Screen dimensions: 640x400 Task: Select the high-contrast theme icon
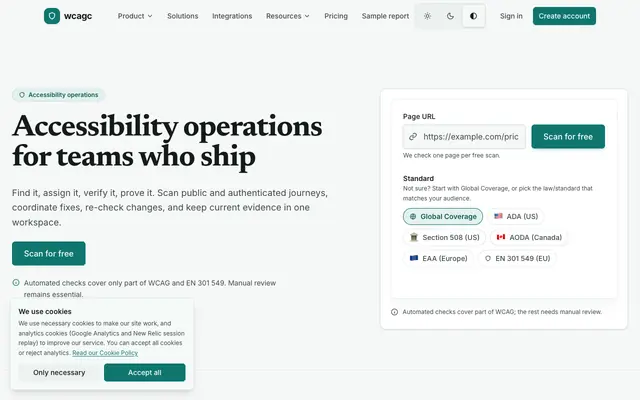pos(473,16)
